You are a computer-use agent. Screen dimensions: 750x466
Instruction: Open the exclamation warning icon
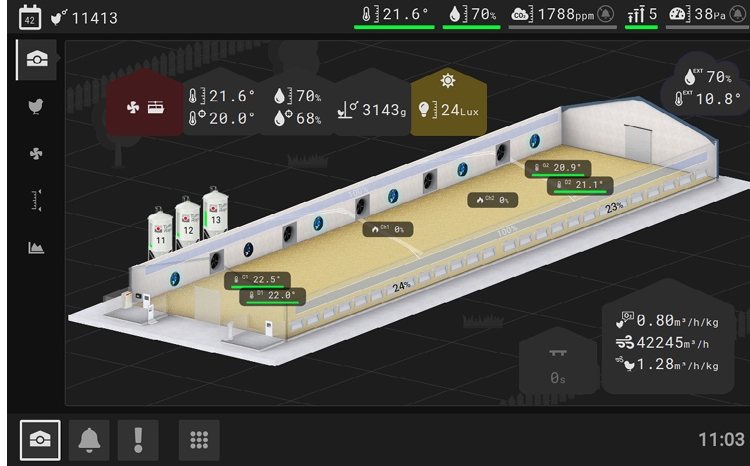[x=137, y=440]
